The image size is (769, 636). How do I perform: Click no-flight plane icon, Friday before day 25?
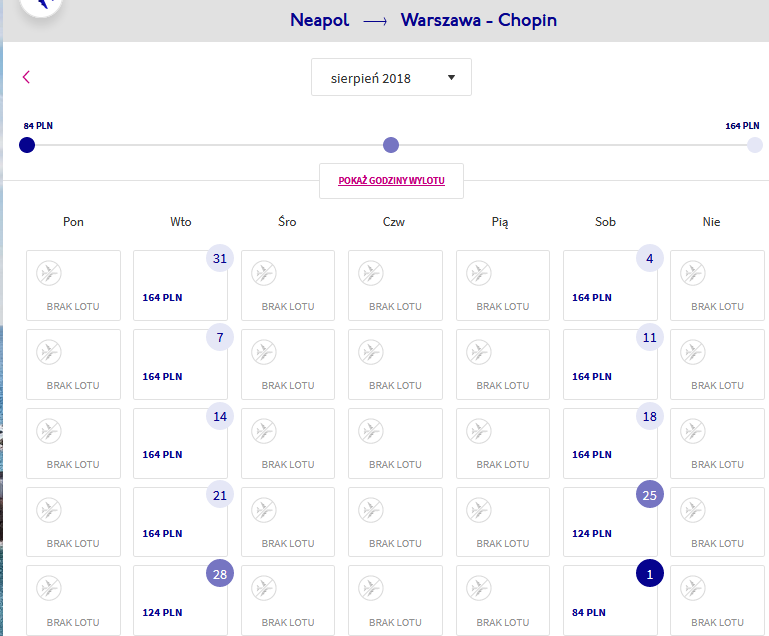[x=479, y=510]
